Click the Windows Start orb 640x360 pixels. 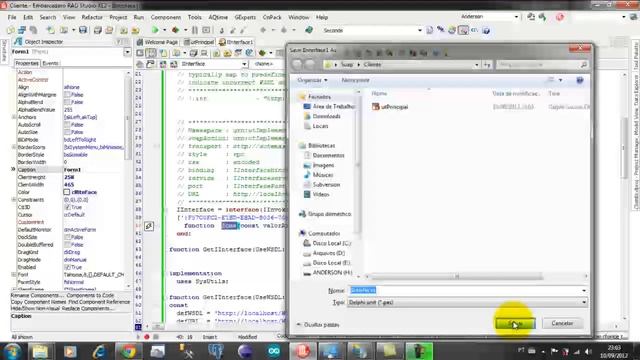(x=12, y=351)
